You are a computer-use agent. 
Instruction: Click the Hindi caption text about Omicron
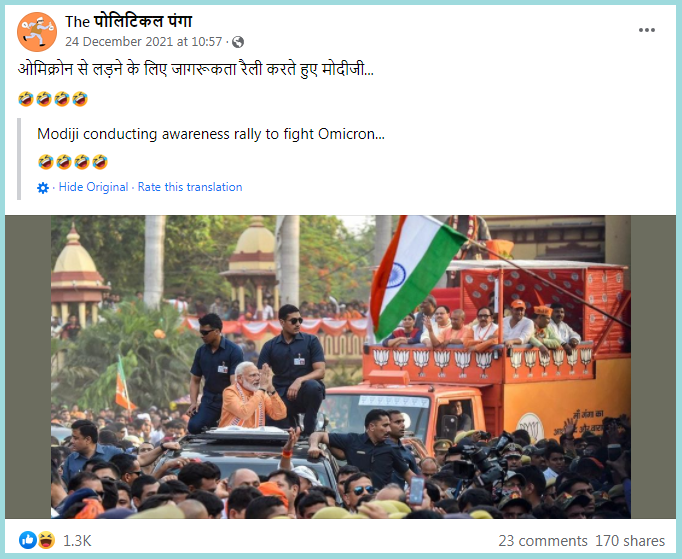[x=196, y=70]
